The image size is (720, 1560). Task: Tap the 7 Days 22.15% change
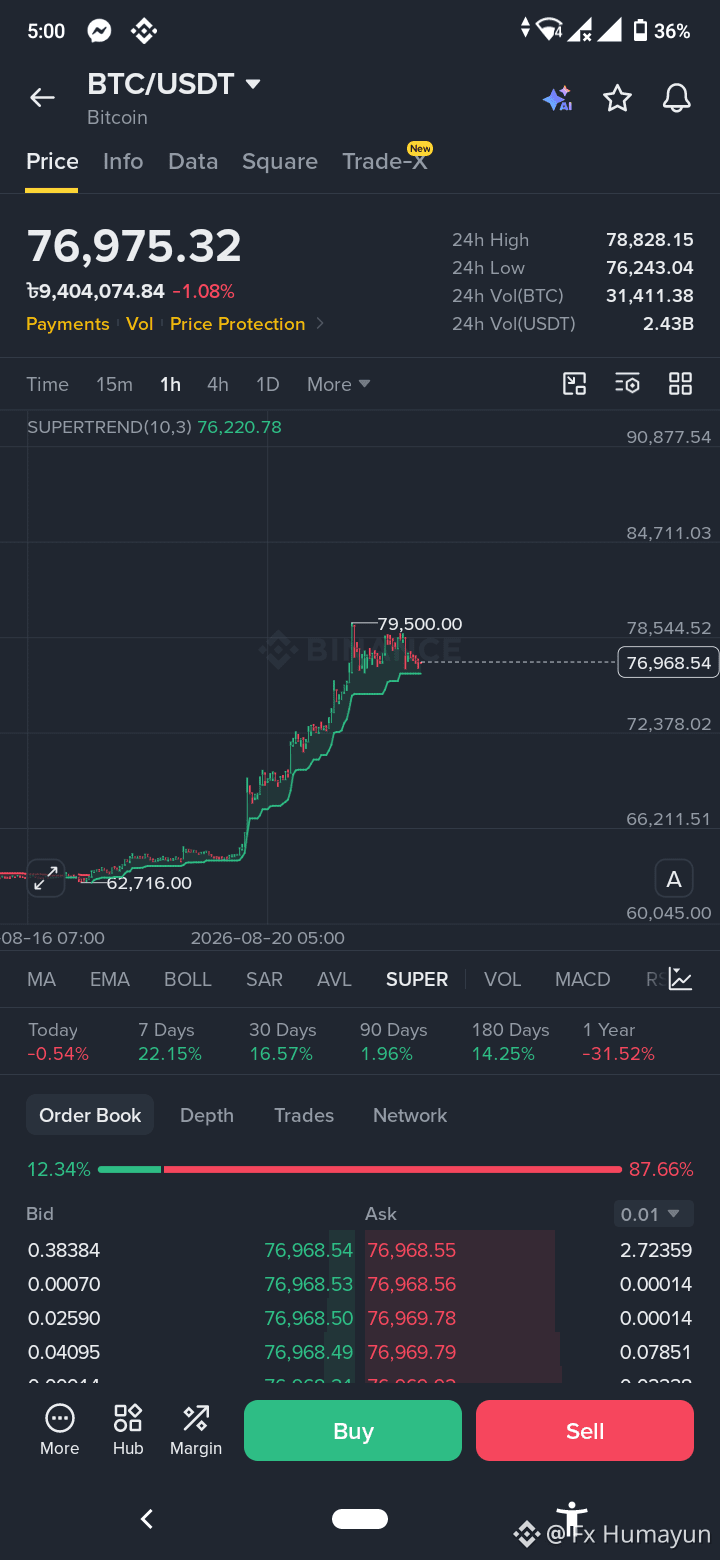(170, 1041)
